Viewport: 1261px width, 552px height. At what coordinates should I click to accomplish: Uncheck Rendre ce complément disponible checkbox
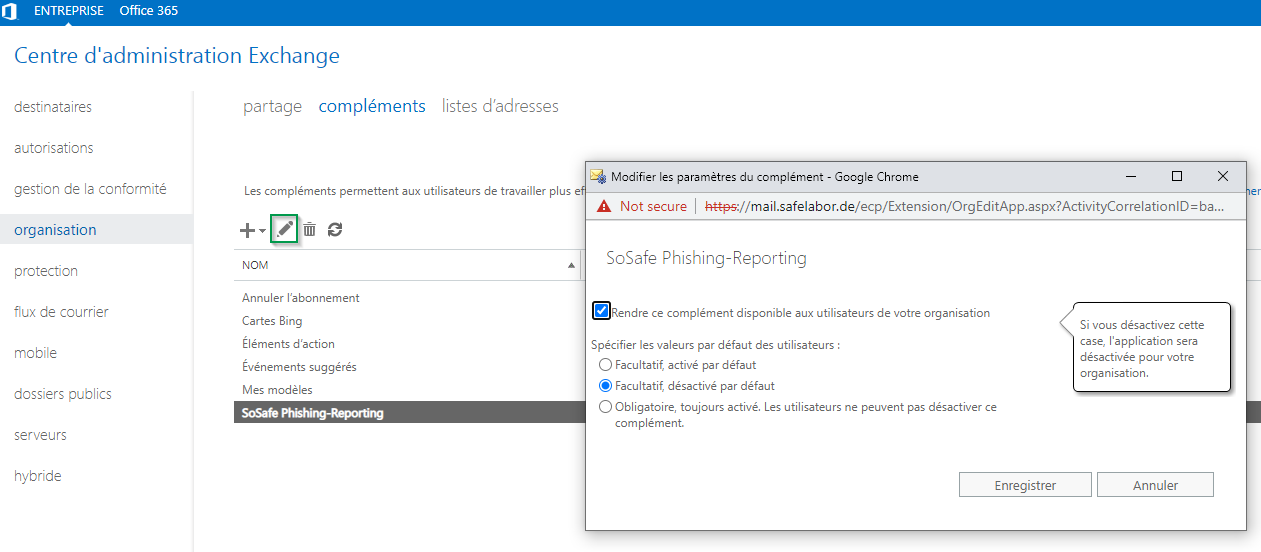click(x=601, y=311)
